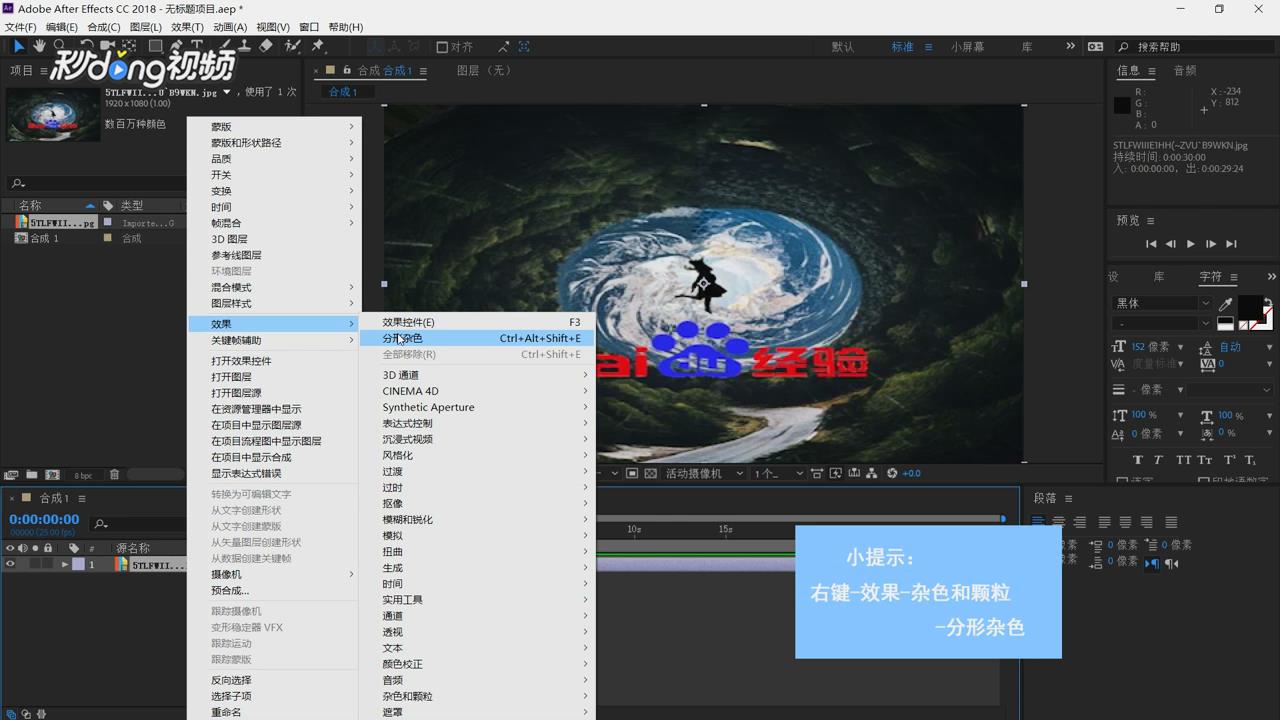Align paragraph text left
1280x720 pixels.
(1038, 522)
